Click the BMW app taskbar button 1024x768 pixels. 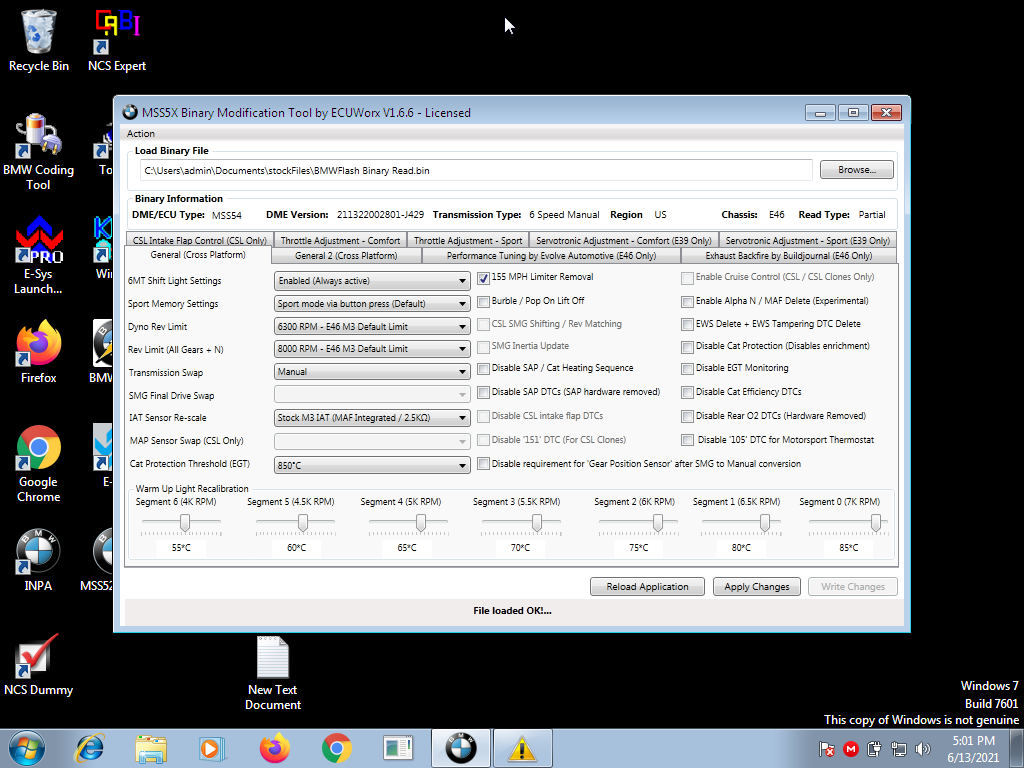[461, 748]
